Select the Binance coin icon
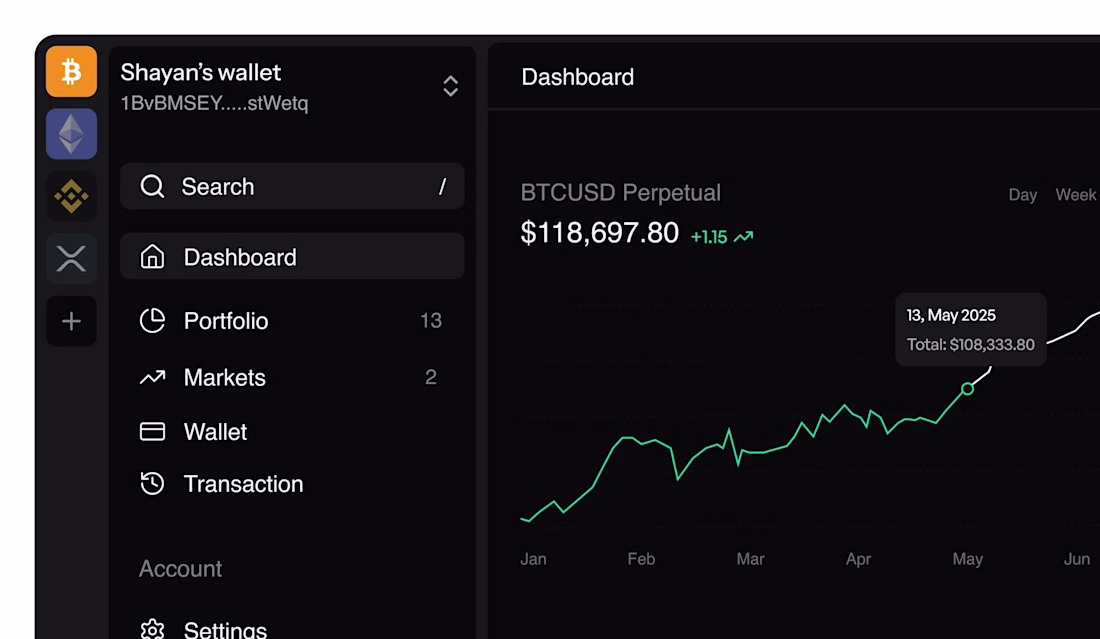The height and width of the screenshot is (639, 1100). (71, 197)
